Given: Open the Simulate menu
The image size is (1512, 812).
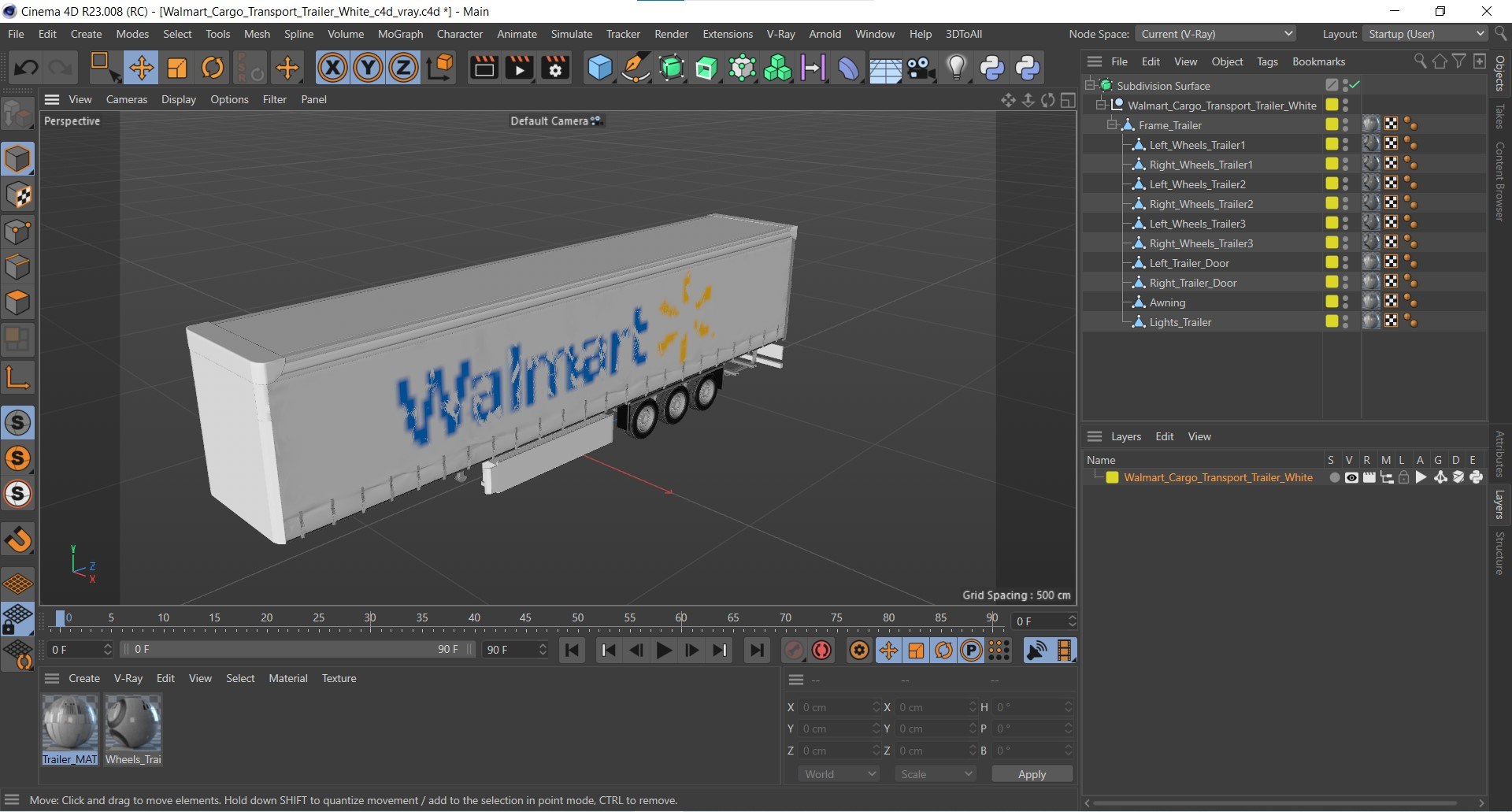Looking at the screenshot, I should [572, 34].
